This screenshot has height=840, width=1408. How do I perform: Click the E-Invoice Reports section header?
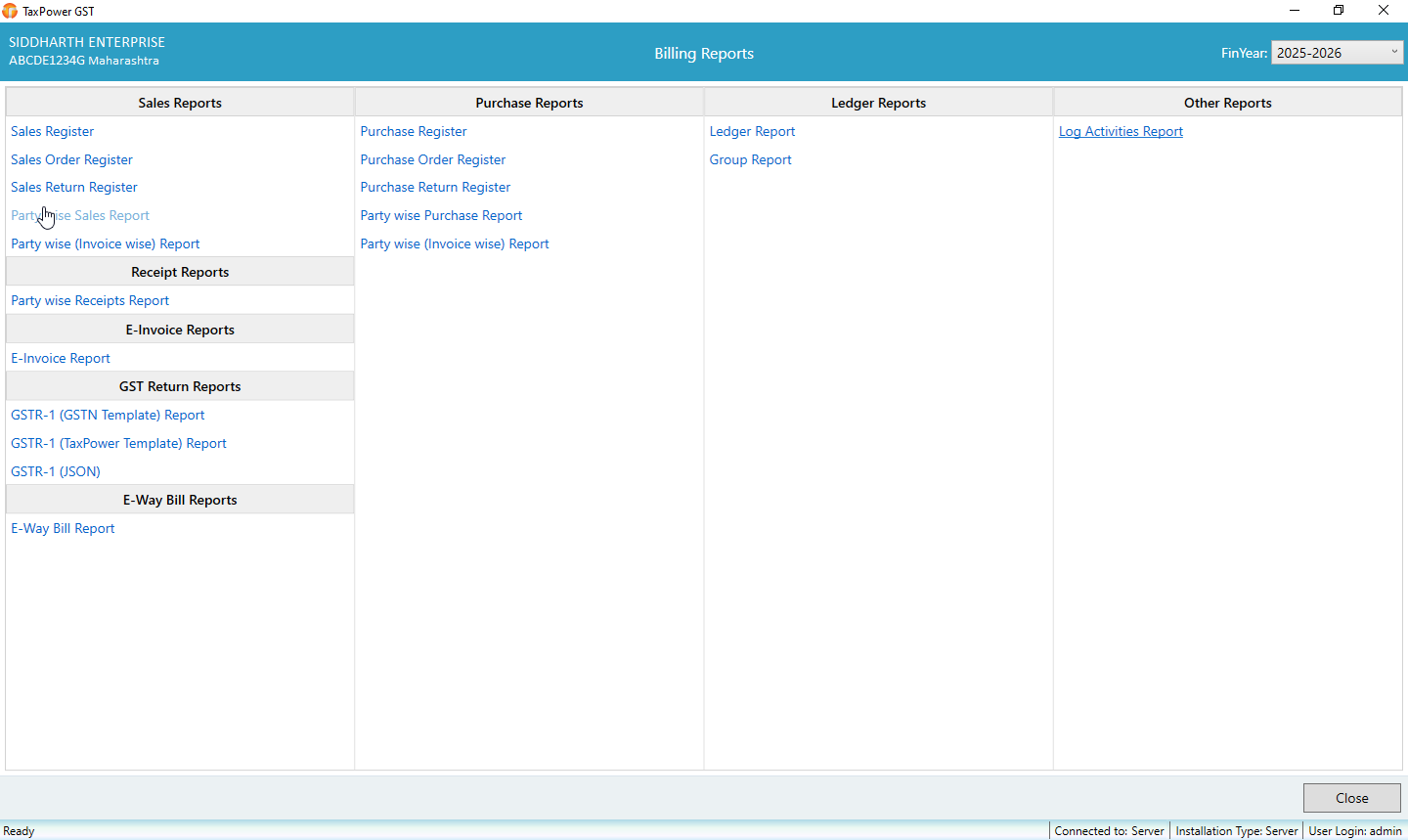tap(180, 330)
